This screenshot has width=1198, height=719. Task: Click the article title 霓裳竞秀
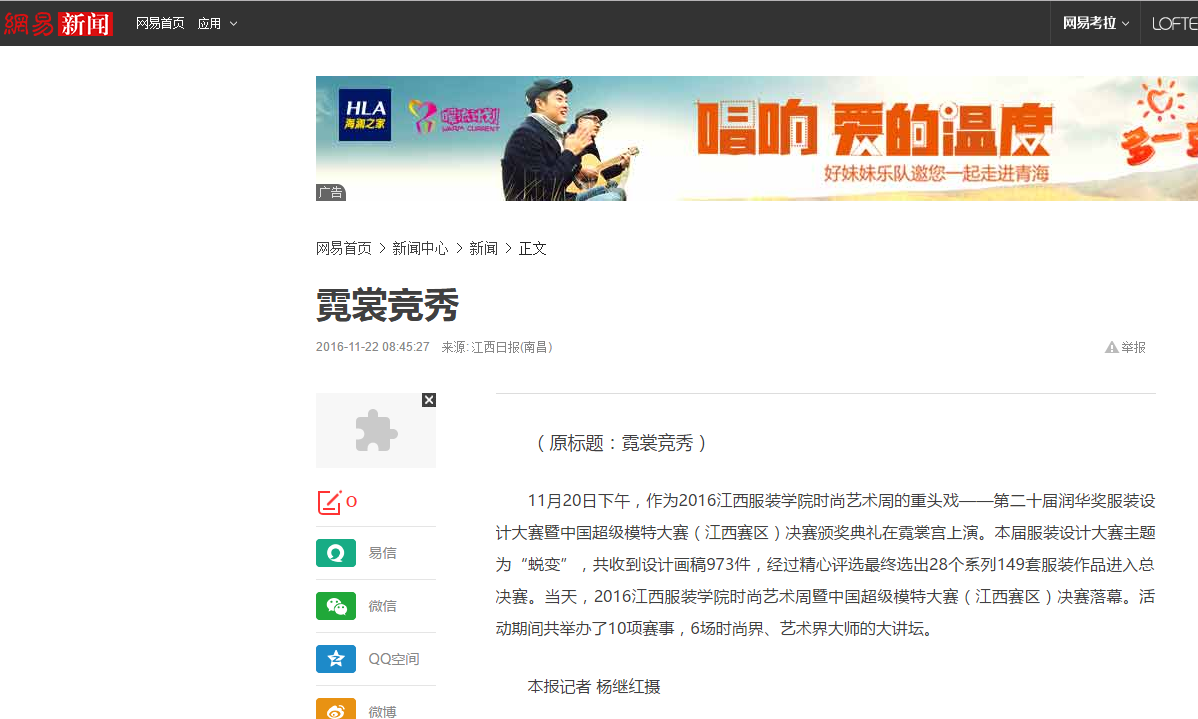point(387,305)
